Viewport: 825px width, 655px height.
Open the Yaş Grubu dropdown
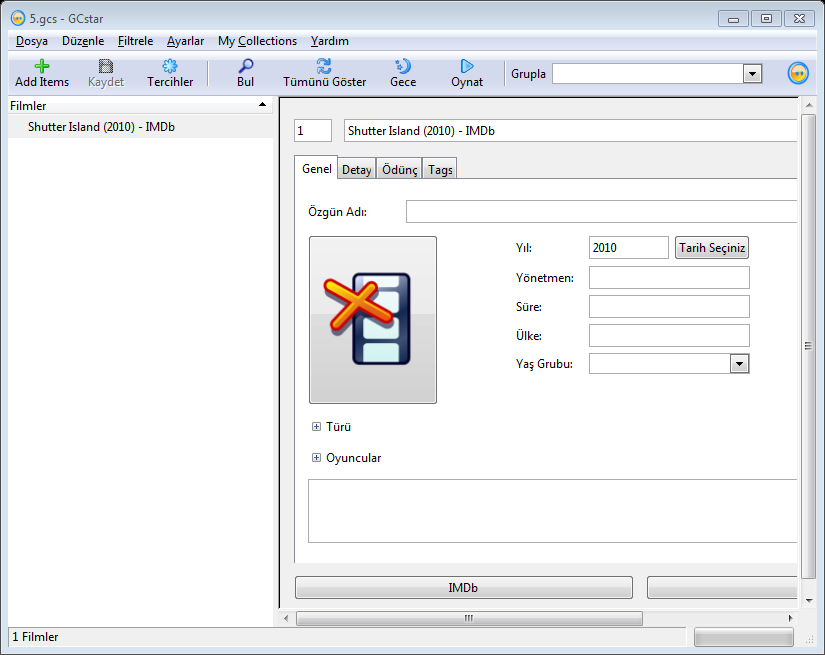pos(739,364)
